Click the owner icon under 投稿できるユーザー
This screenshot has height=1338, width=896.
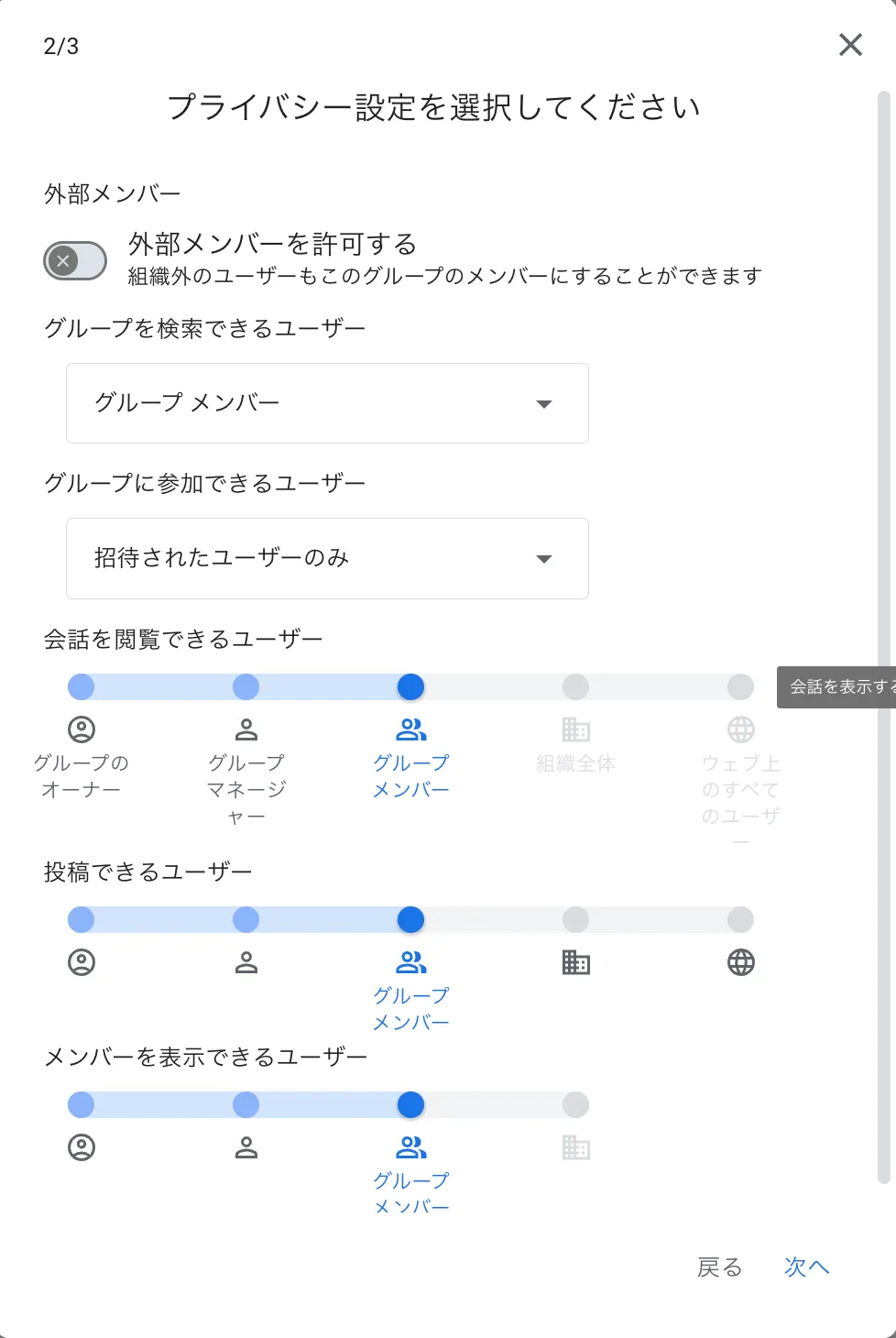82,962
